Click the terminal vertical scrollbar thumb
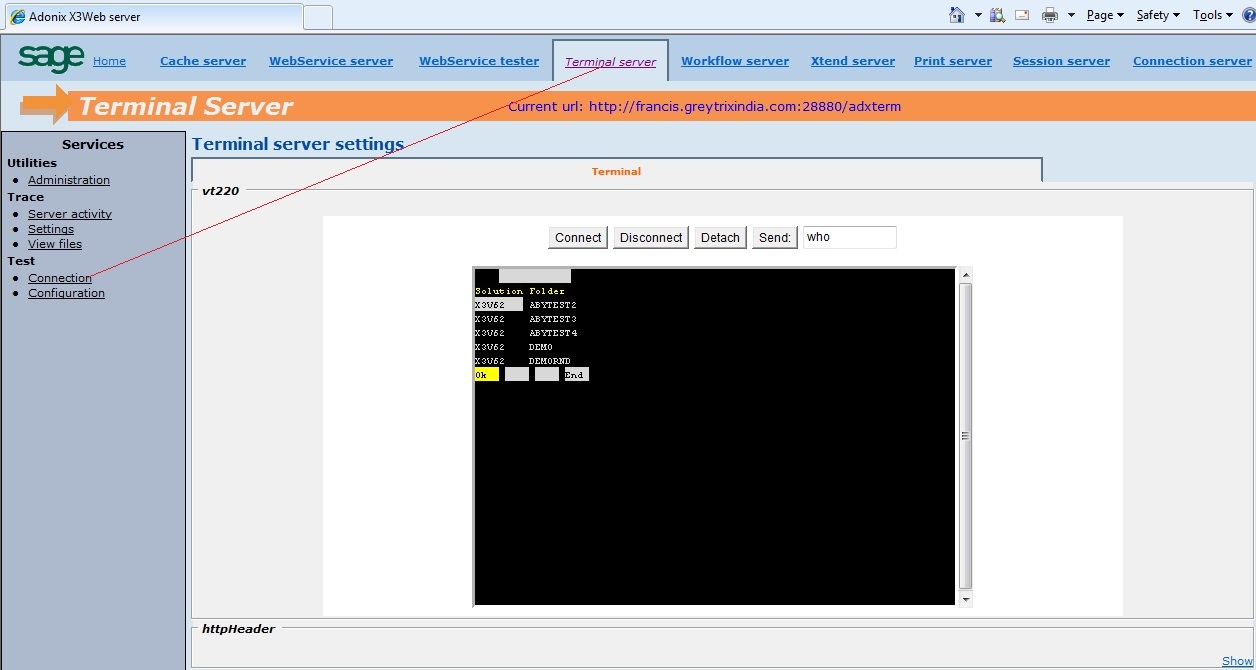 coord(965,436)
